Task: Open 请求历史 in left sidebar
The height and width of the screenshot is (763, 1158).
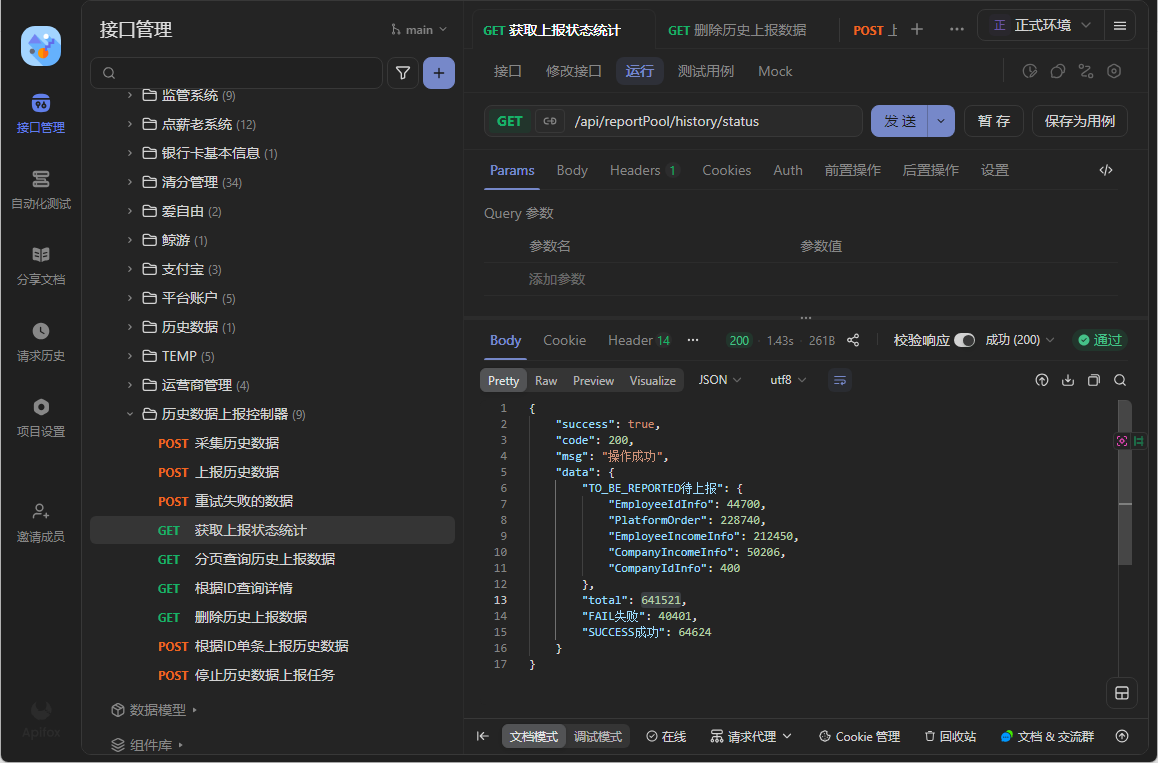Action: (x=41, y=342)
